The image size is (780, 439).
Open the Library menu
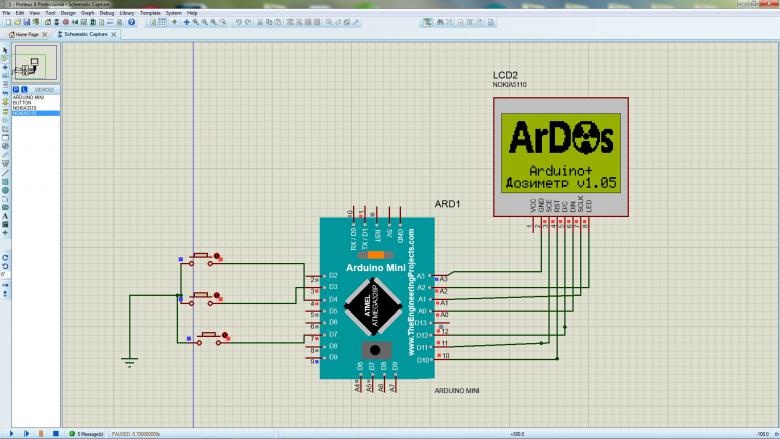(x=127, y=13)
